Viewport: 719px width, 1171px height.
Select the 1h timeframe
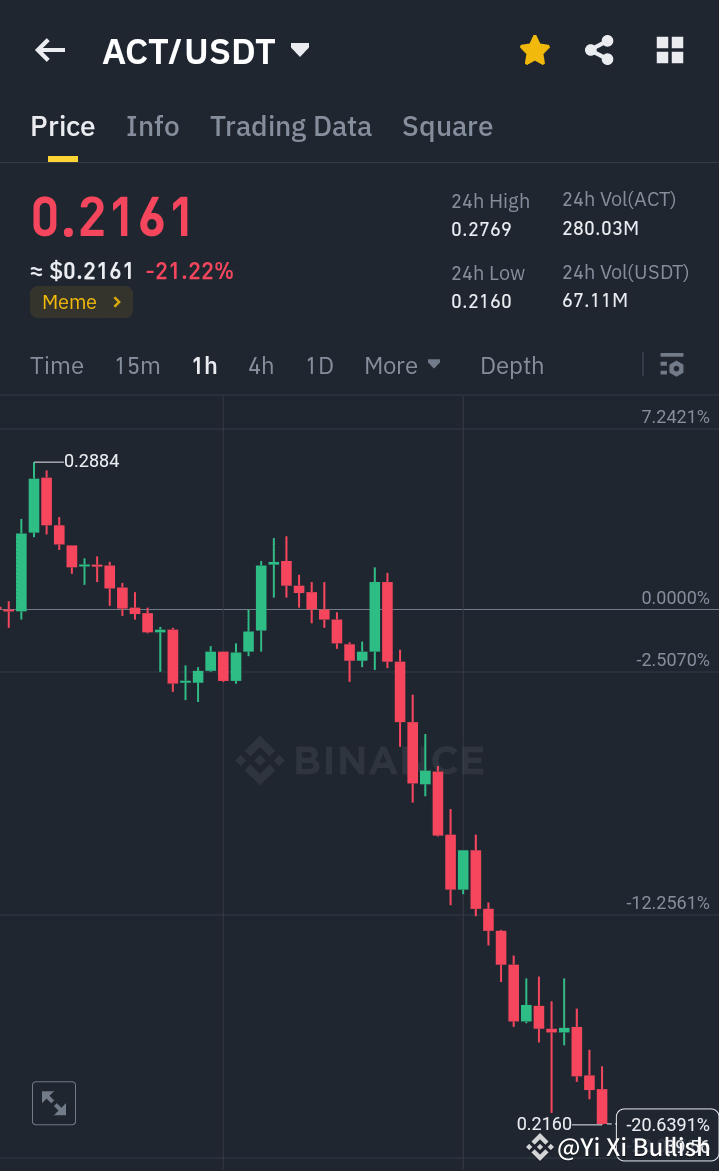click(204, 365)
